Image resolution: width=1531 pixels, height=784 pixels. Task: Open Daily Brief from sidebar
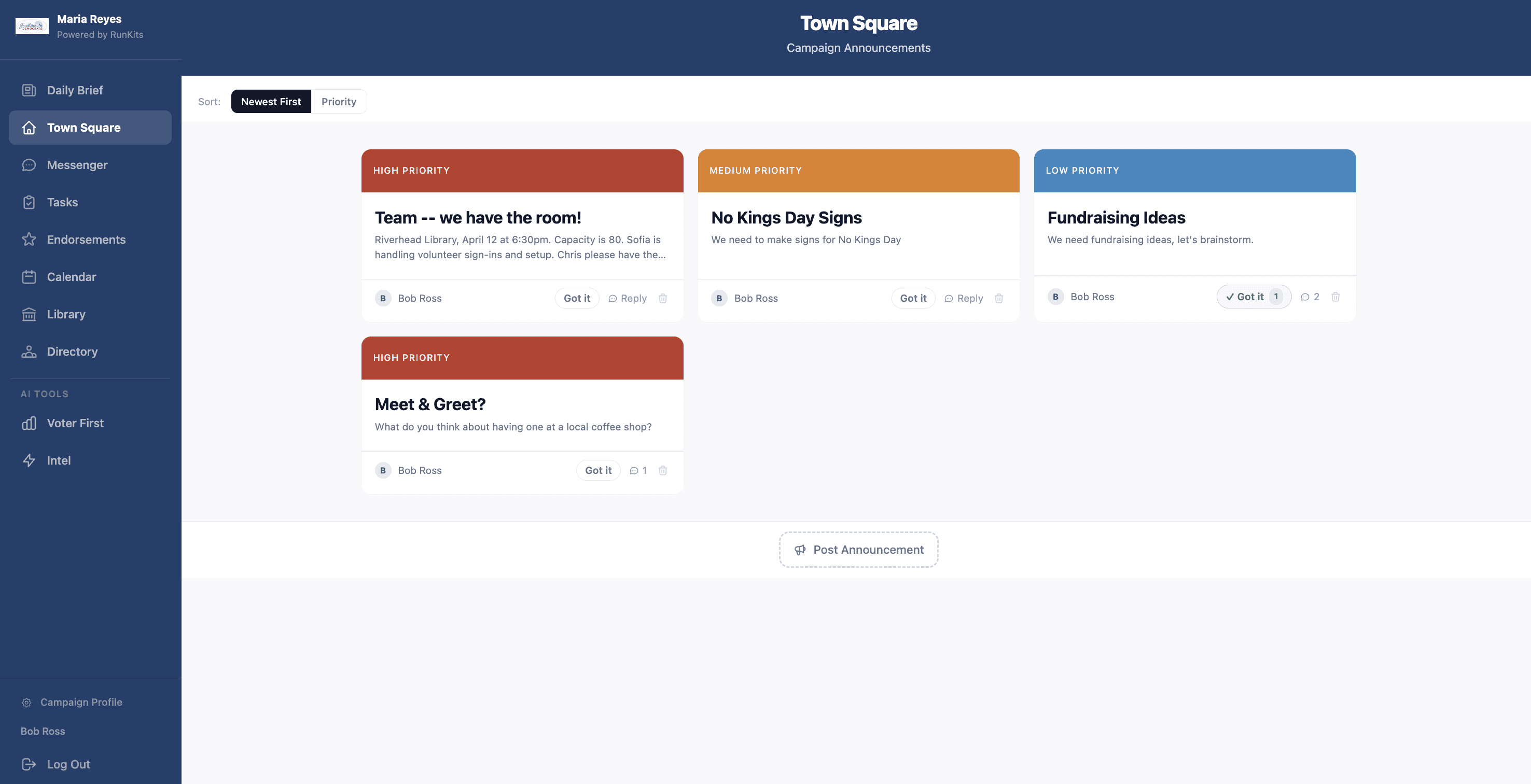pyautogui.click(x=90, y=90)
